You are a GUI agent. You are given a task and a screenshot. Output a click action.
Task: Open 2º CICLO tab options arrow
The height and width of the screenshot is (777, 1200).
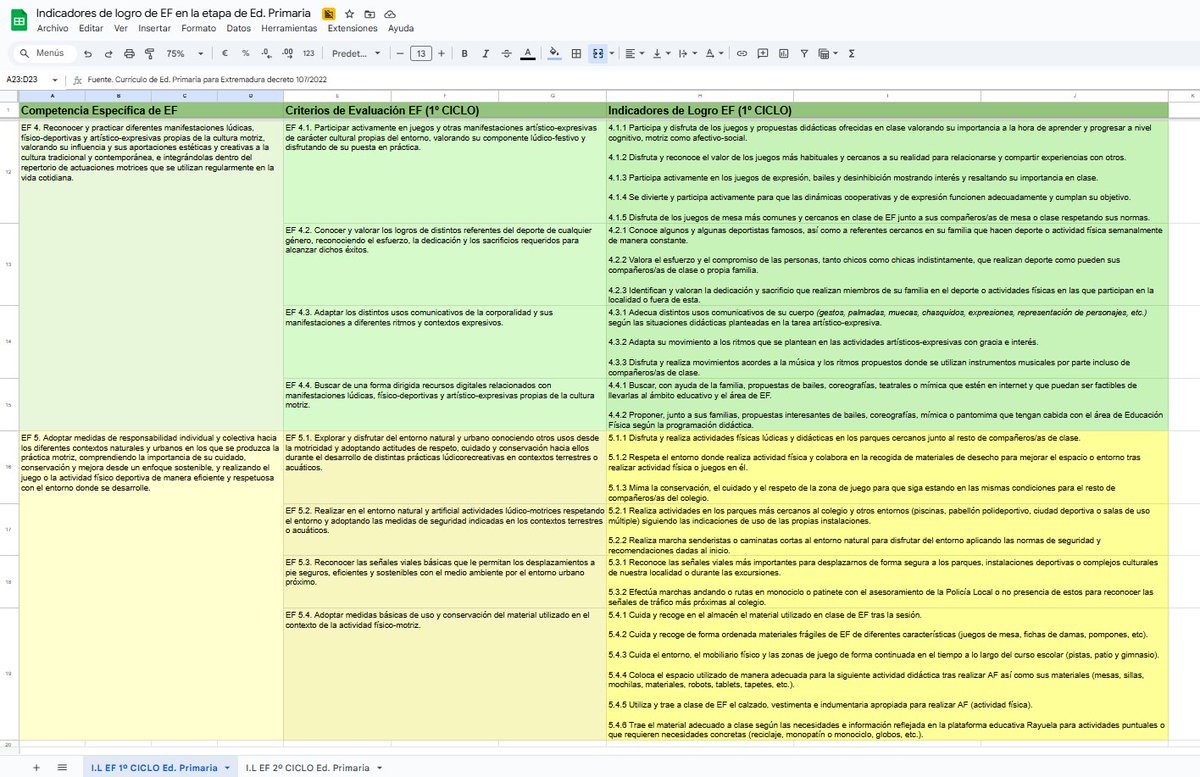point(379,767)
